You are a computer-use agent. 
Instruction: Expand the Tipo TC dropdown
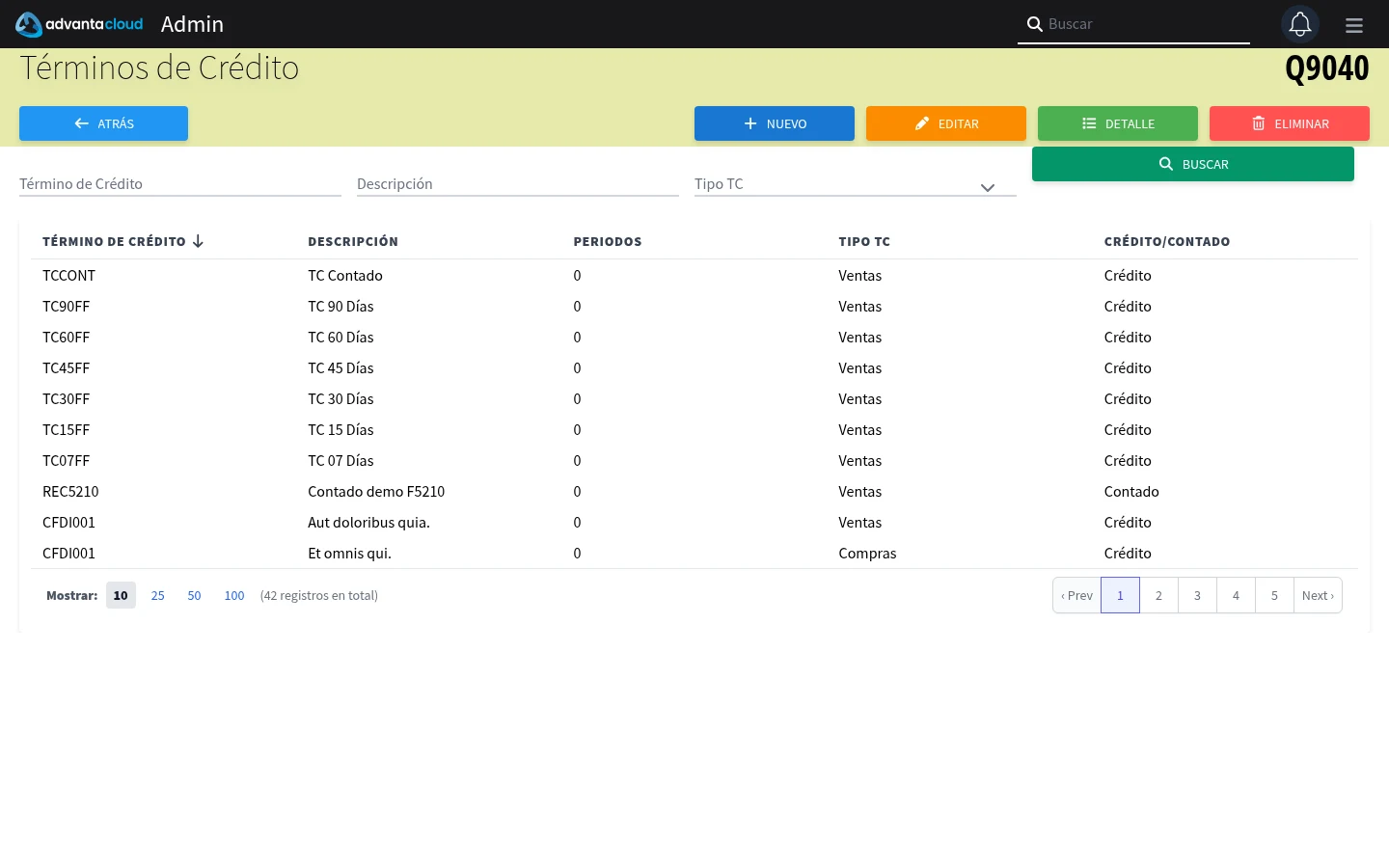[x=856, y=183]
